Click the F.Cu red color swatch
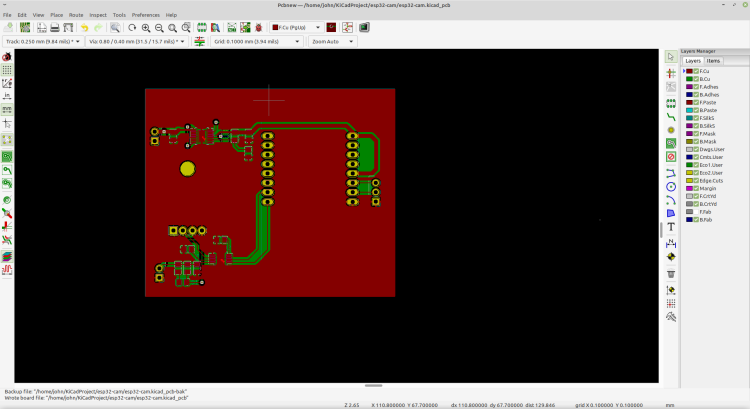The image size is (750, 409). 689,71
